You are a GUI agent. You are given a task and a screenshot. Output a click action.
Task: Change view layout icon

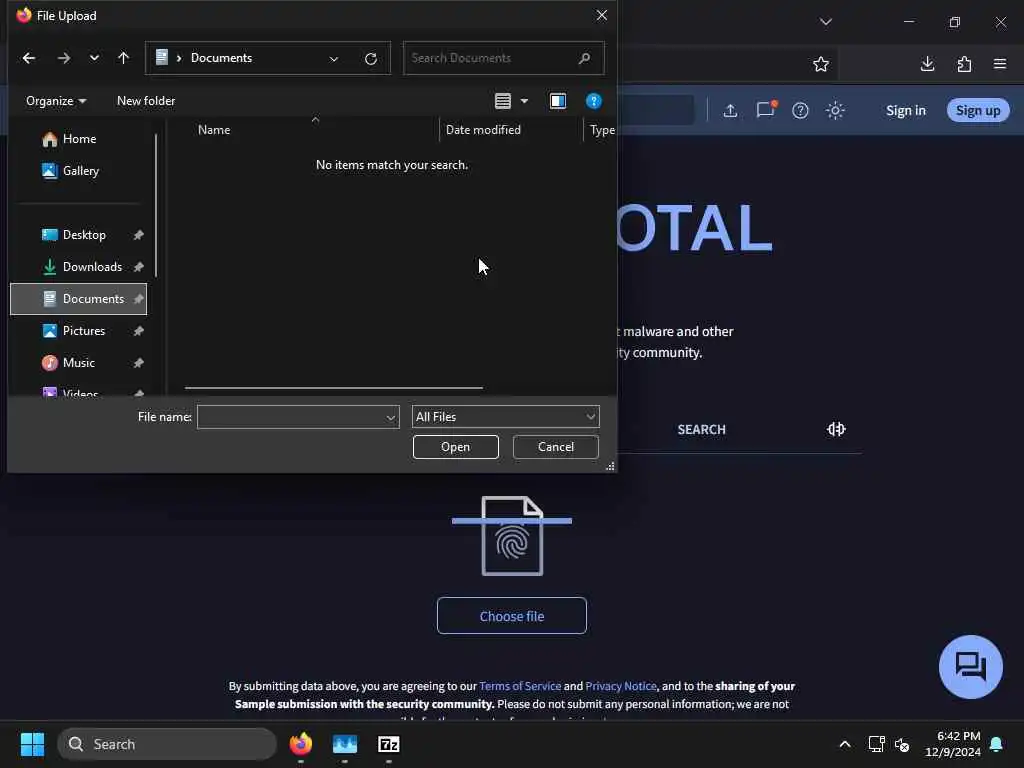pyautogui.click(x=503, y=101)
